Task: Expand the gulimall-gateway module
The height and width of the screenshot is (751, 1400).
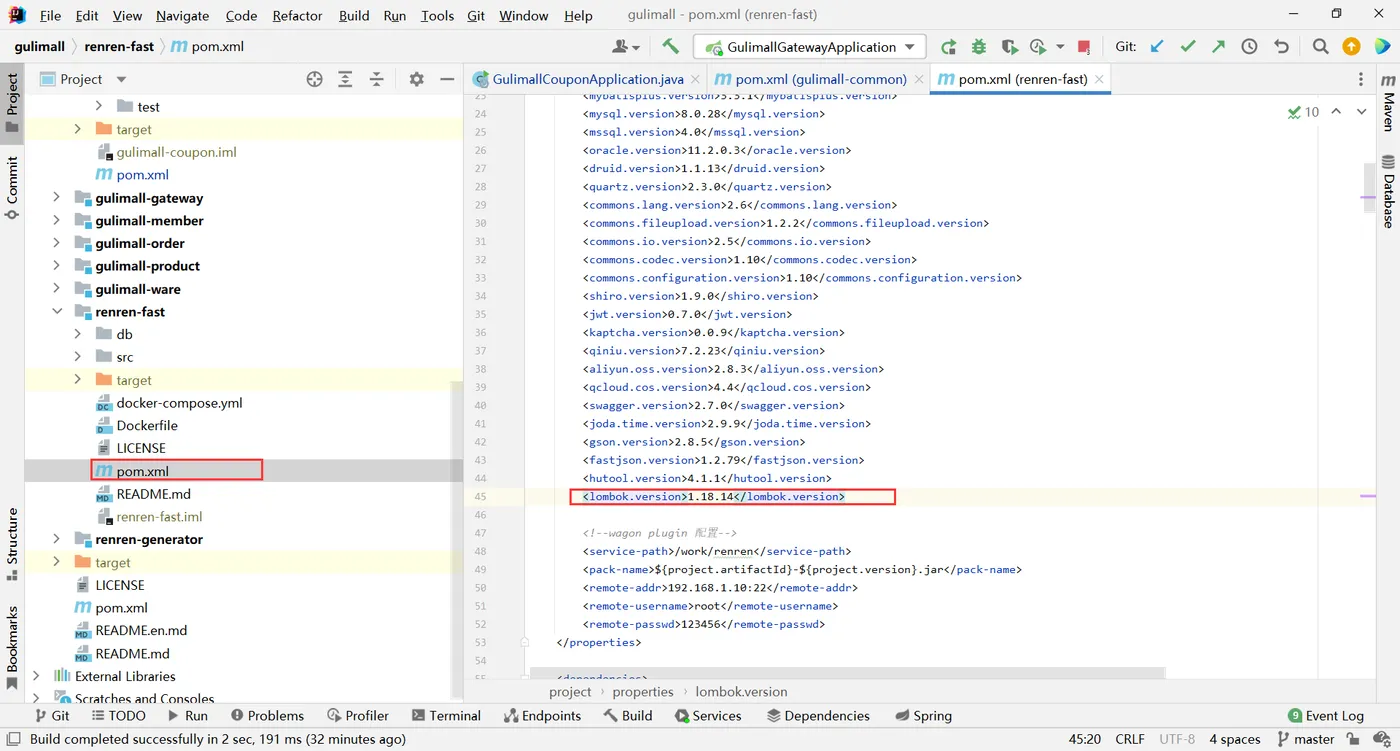Action: 56,198
